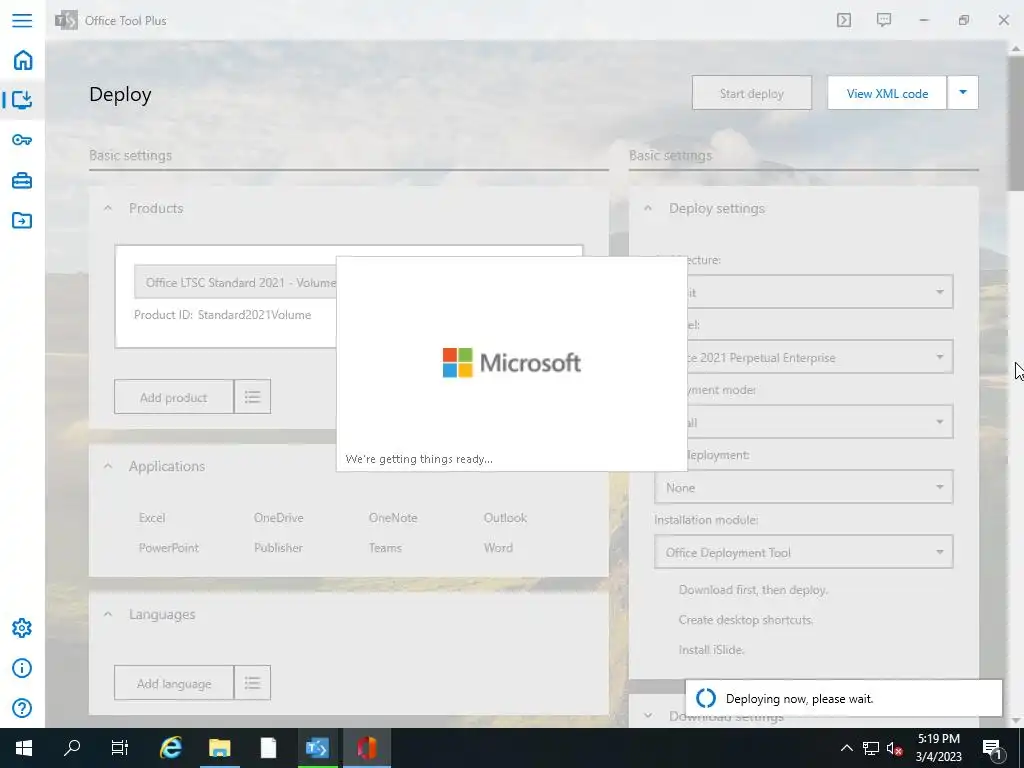Open the Windows Start menu
The width and height of the screenshot is (1024, 768).
[x=24, y=748]
